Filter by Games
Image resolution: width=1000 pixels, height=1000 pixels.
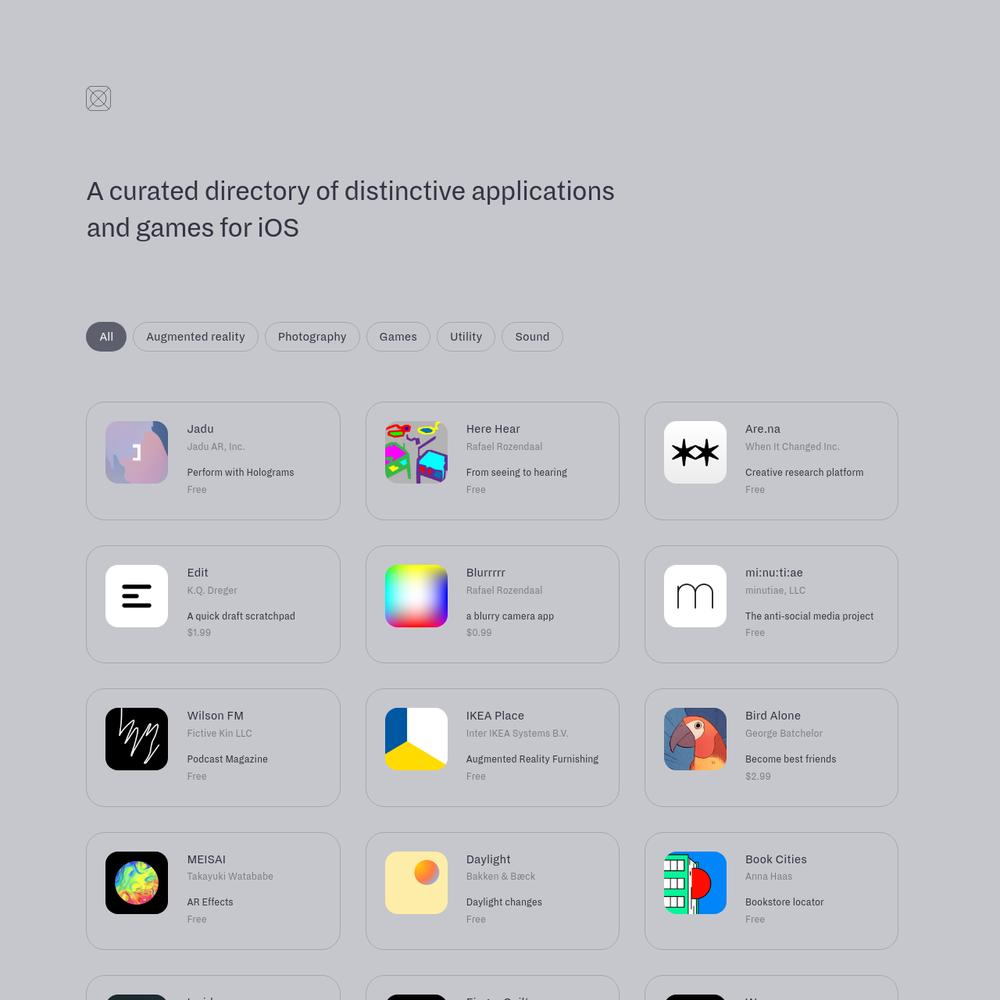click(398, 337)
